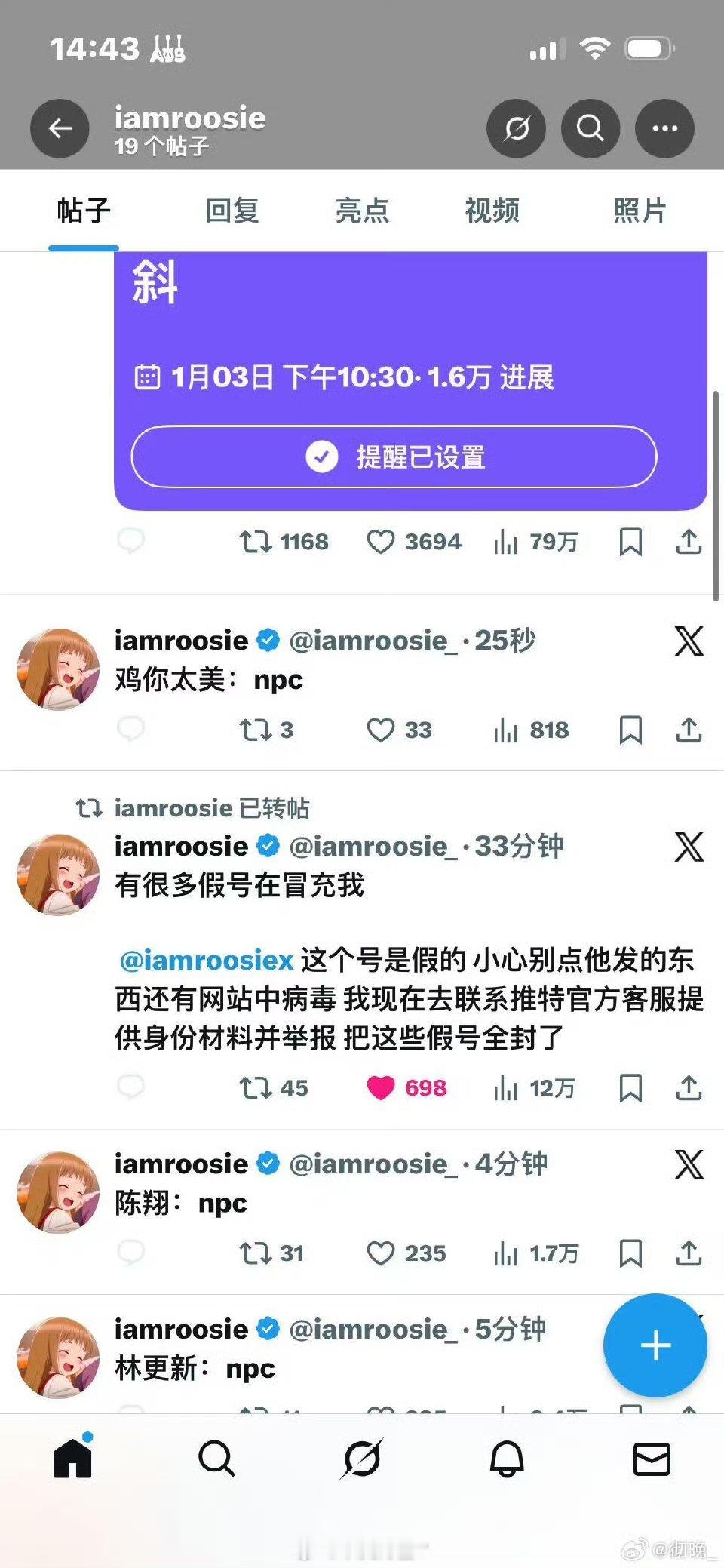Bookmark the 陈翔 npc post

pos(630,1253)
